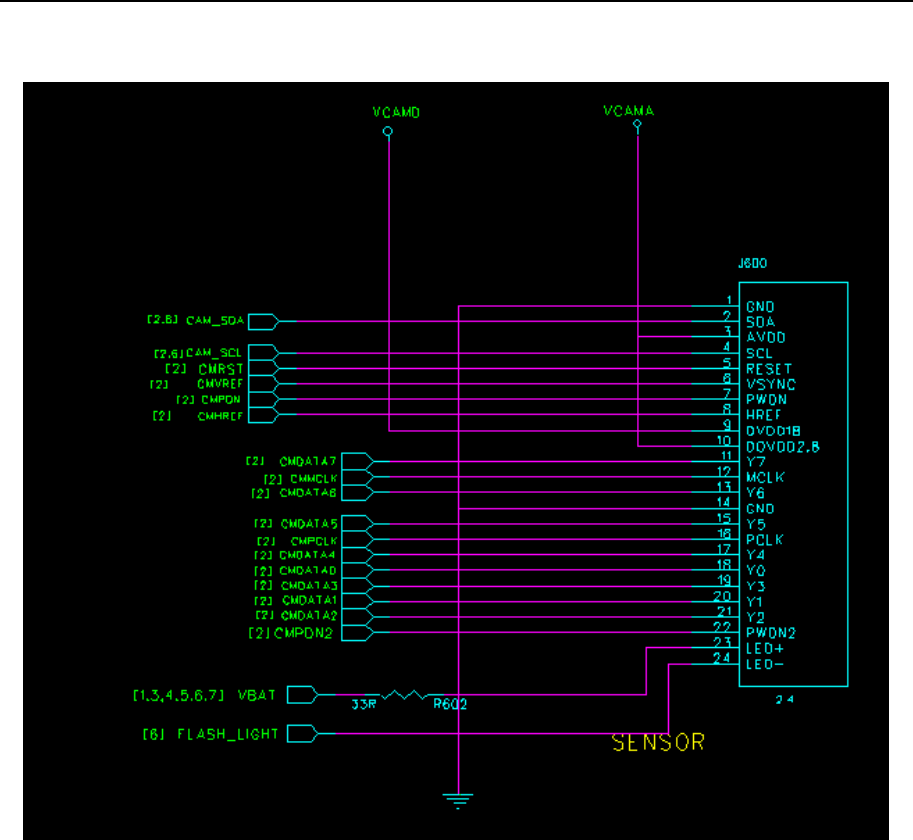The height and width of the screenshot is (840, 913).
Task: Click the 33R resistor value text
Action: (364, 704)
